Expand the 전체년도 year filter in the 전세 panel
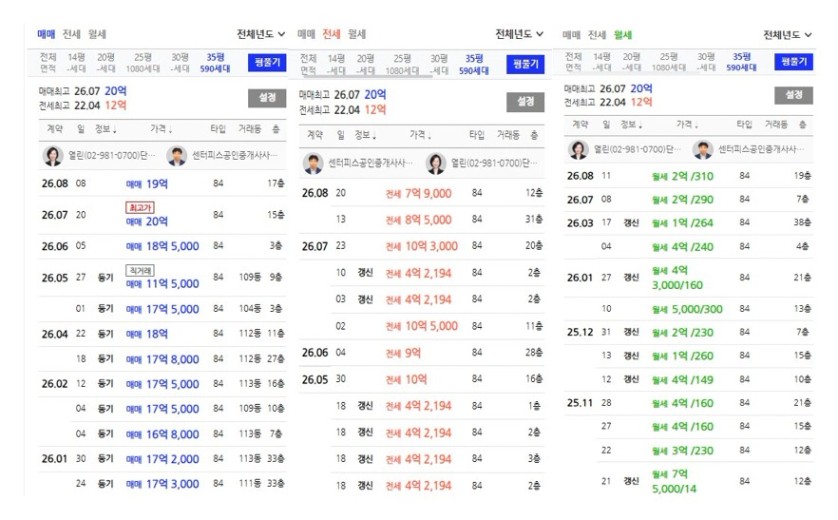This screenshot has width=838, height=520. pos(519,34)
